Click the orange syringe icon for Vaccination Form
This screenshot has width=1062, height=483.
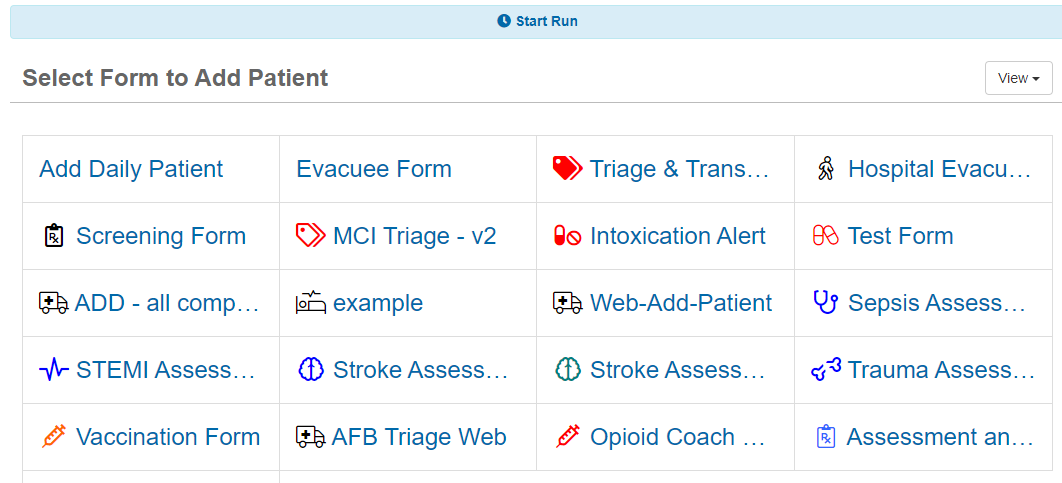54,437
